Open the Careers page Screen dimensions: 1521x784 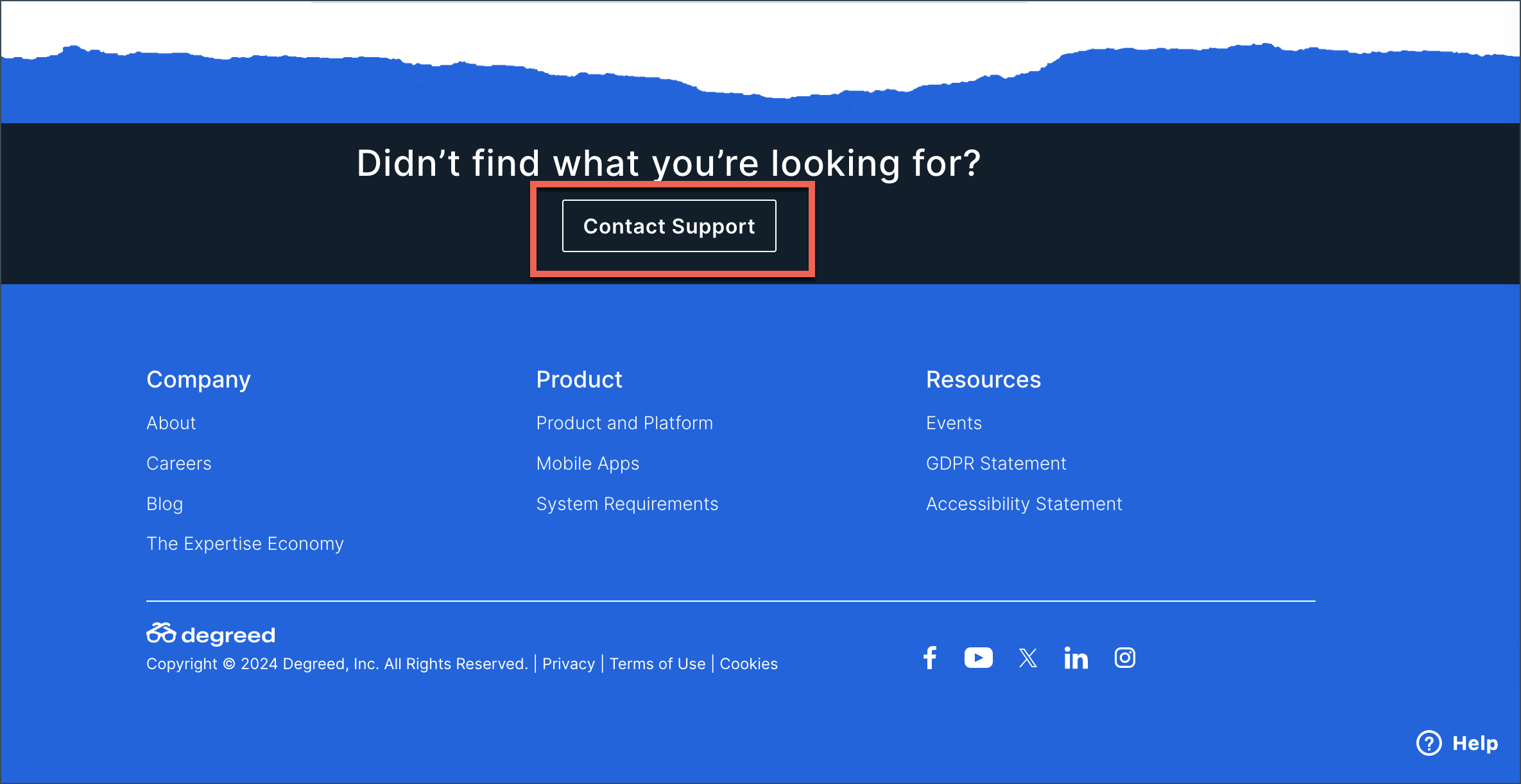pyautogui.click(x=179, y=463)
